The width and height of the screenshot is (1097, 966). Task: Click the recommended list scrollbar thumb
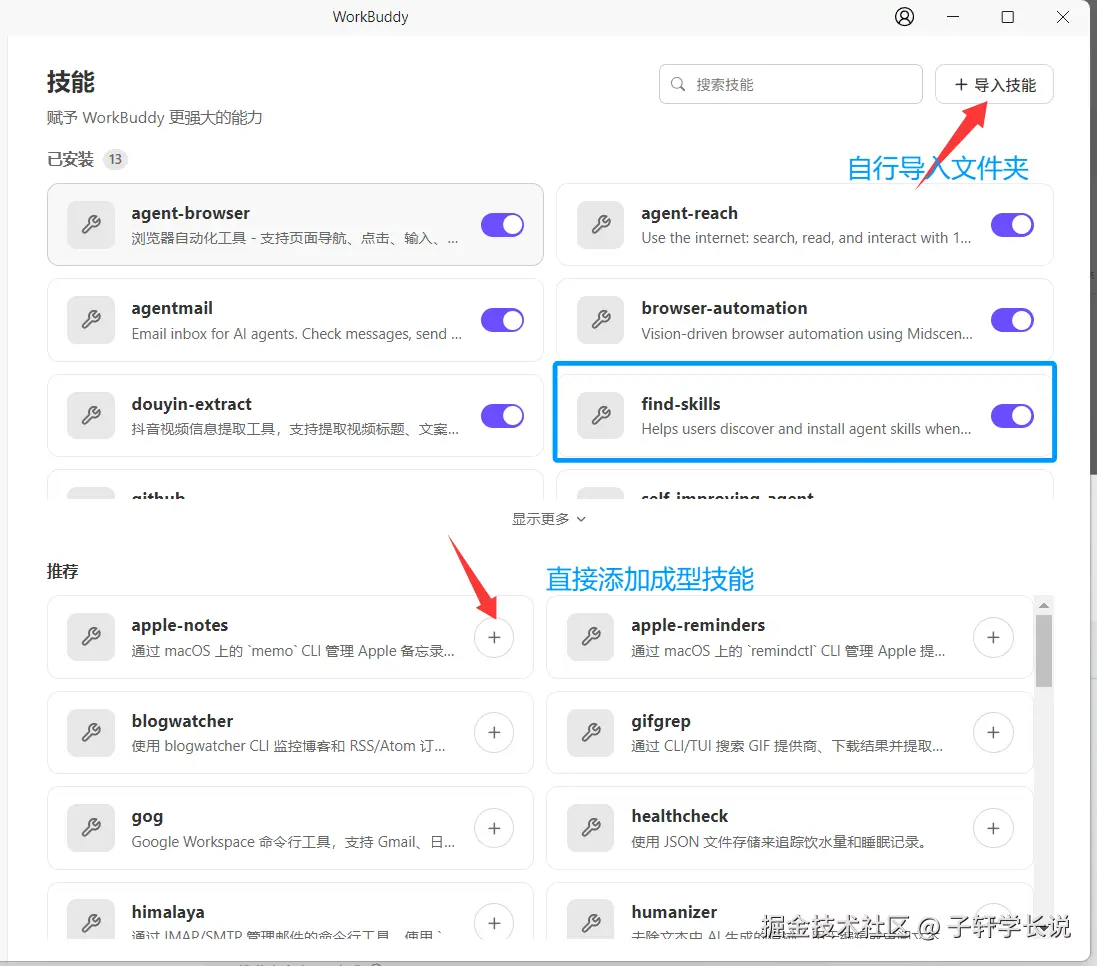pos(1044,651)
